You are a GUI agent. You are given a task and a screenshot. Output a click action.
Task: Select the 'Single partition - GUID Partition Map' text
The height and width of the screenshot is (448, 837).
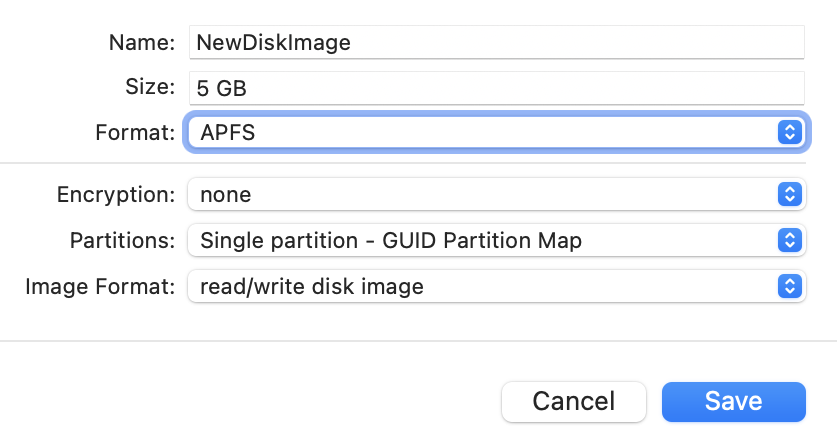(x=391, y=240)
